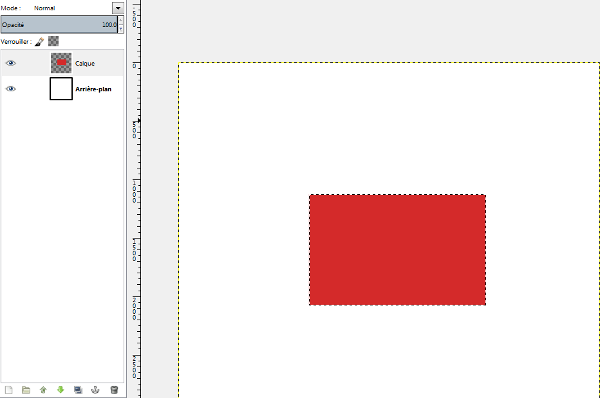Hide the Calque layer eye icon
Viewport: 600px width, 398px height.
[11, 63]
